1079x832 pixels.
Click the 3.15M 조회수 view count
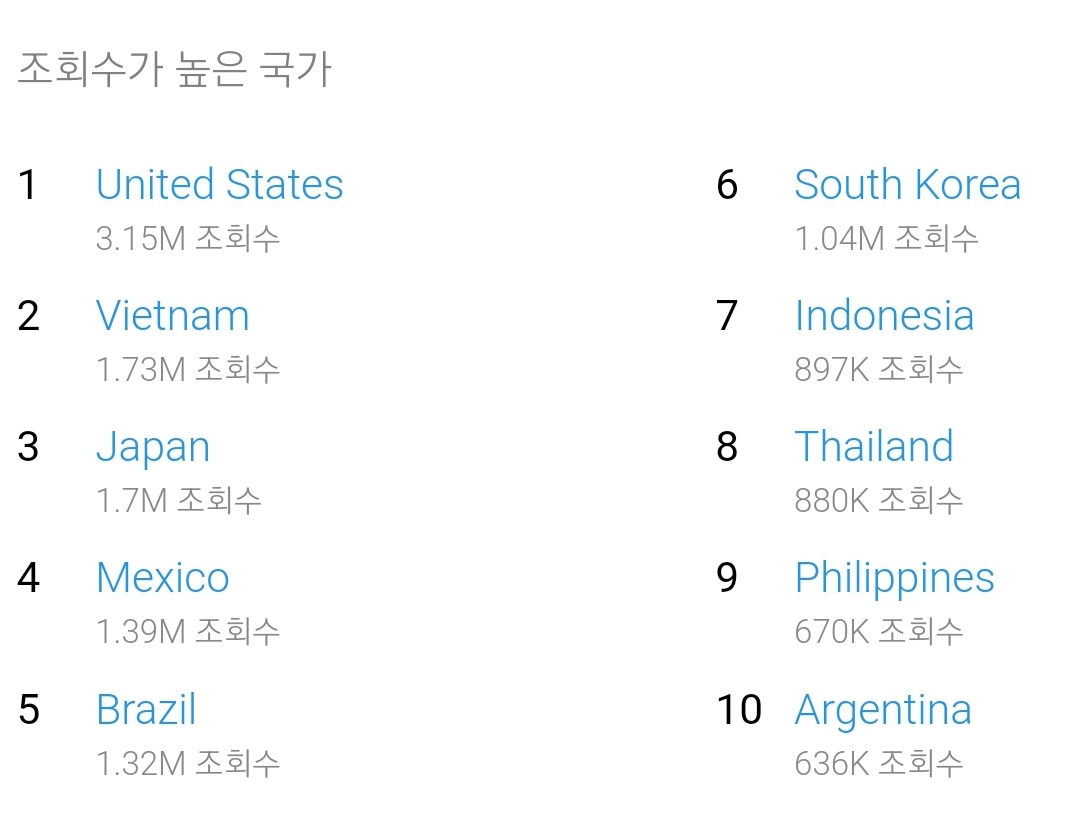click(x=188, y=238)
